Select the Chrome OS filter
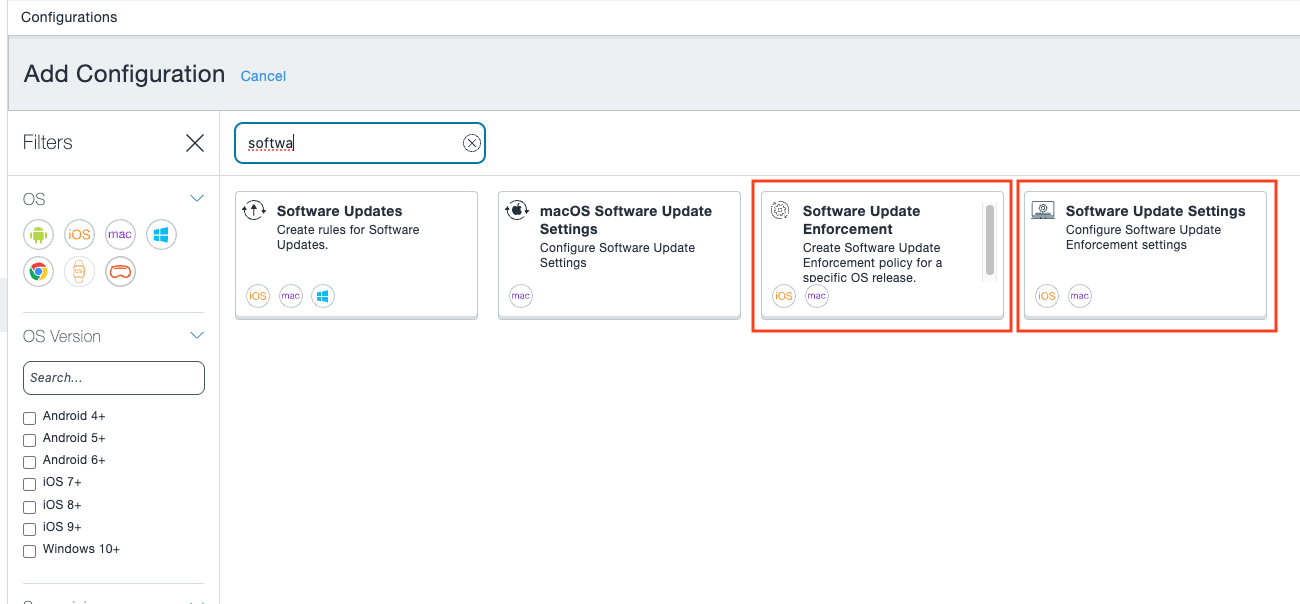The image size is (1300, 604). [38, 271]
